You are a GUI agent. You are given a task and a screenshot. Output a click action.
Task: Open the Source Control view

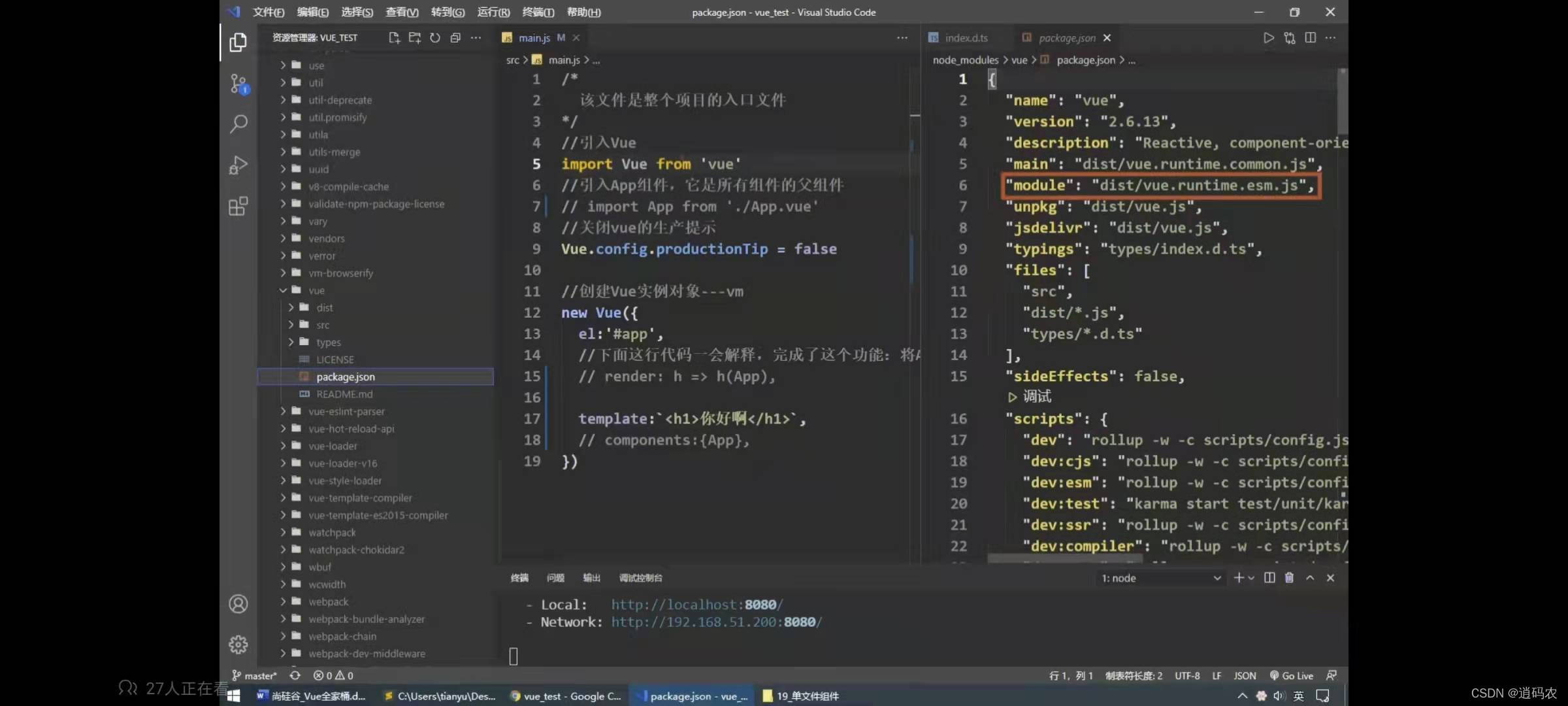tap(238, 83)
